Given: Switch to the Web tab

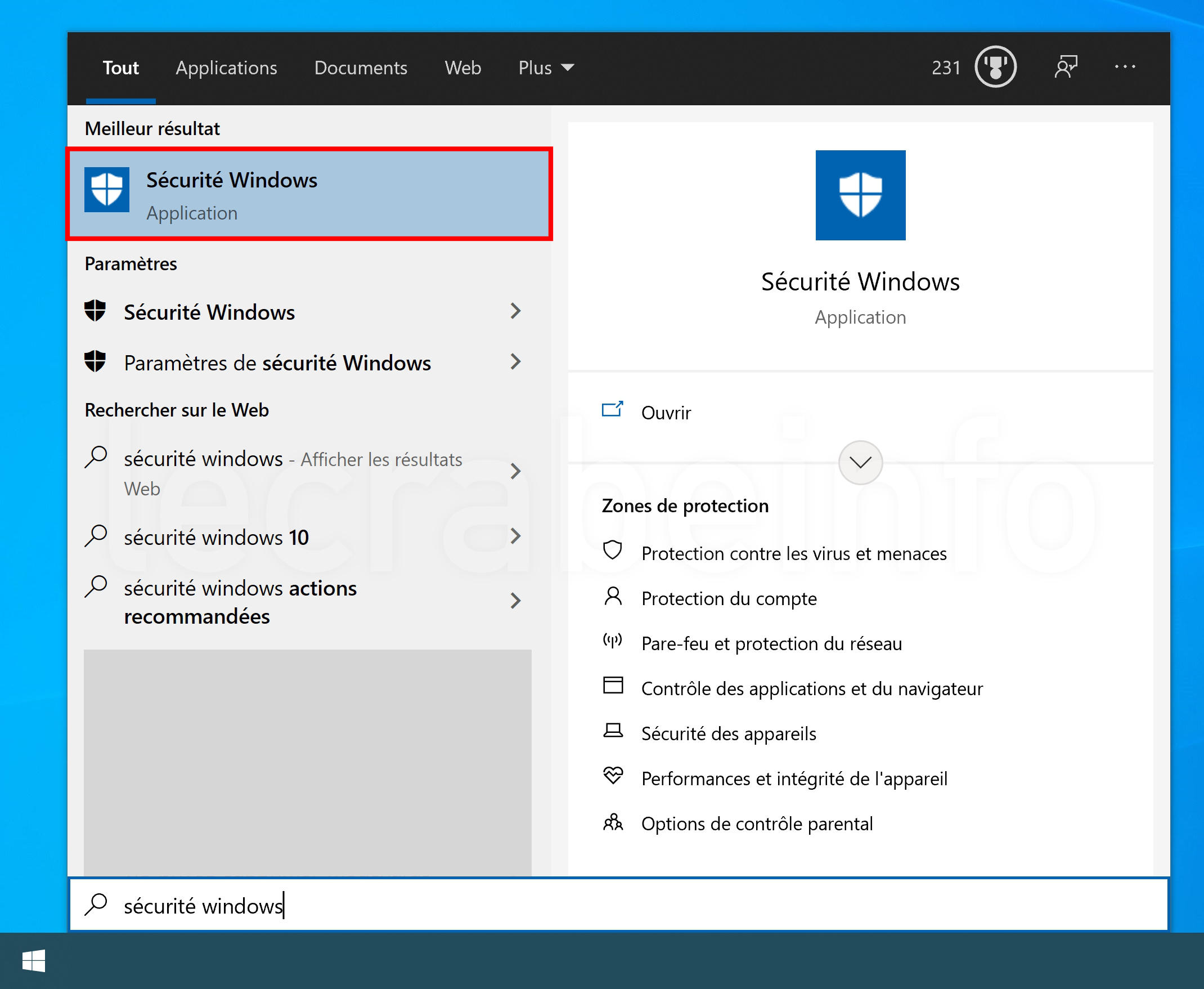Looking at the screenshot, I should 463,68.
